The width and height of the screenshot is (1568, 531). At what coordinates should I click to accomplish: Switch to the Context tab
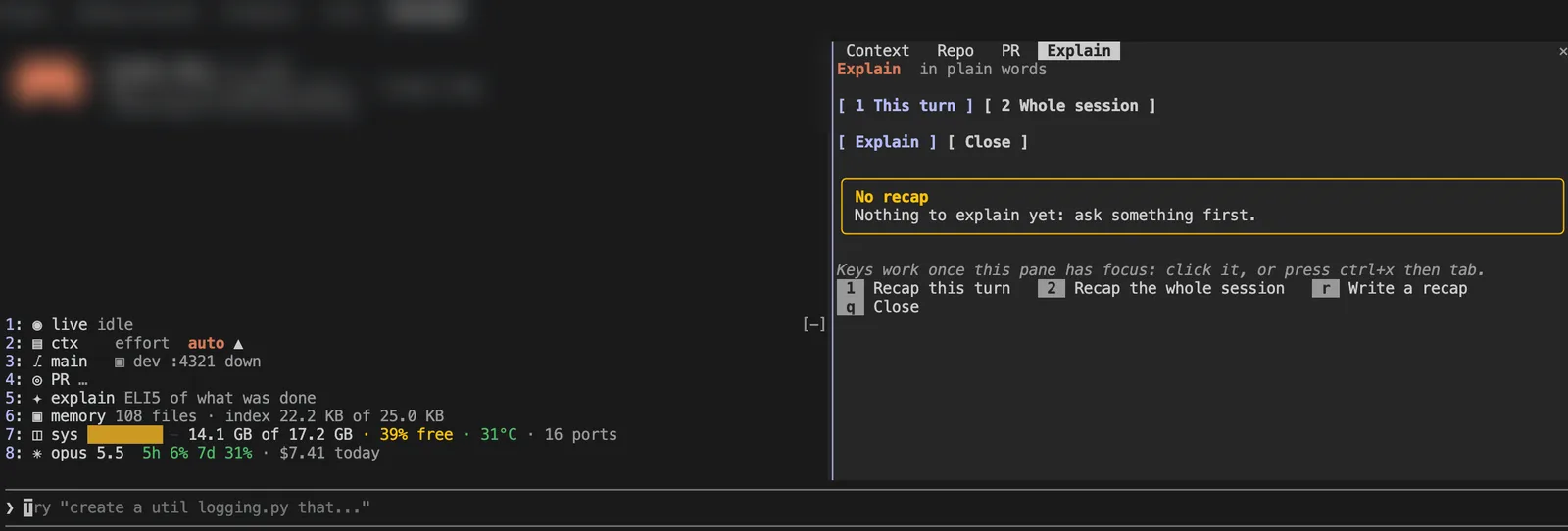[877, 51]
